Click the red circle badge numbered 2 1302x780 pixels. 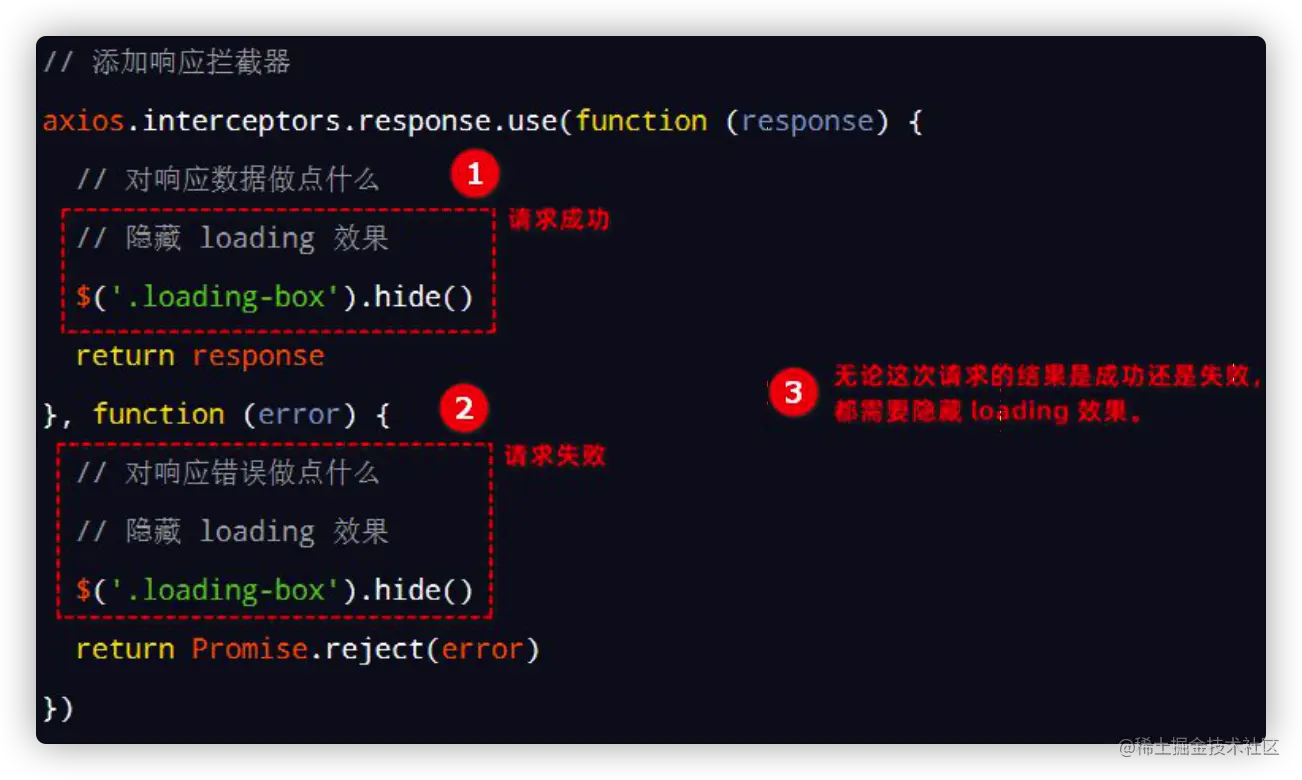coord(463,408)
